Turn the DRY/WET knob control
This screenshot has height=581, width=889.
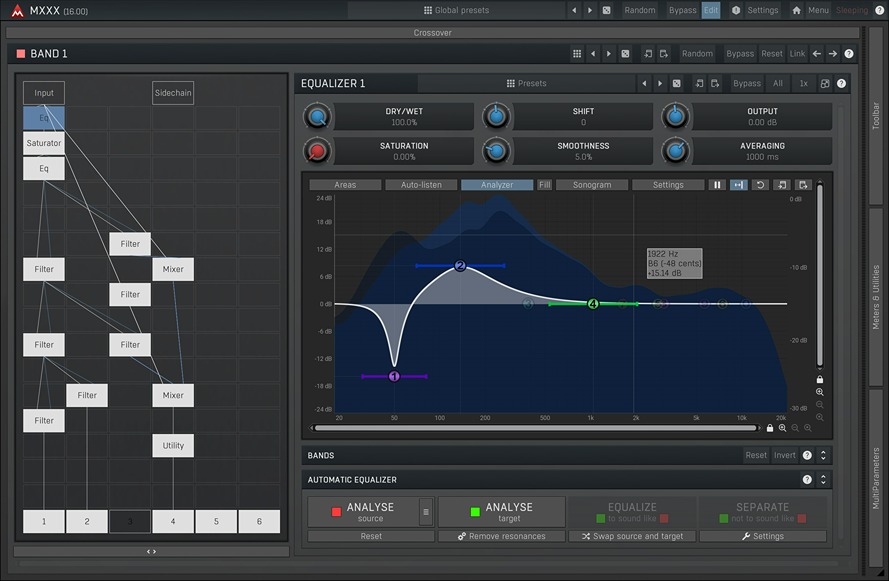pyautogui.click(x=317, y=116)
